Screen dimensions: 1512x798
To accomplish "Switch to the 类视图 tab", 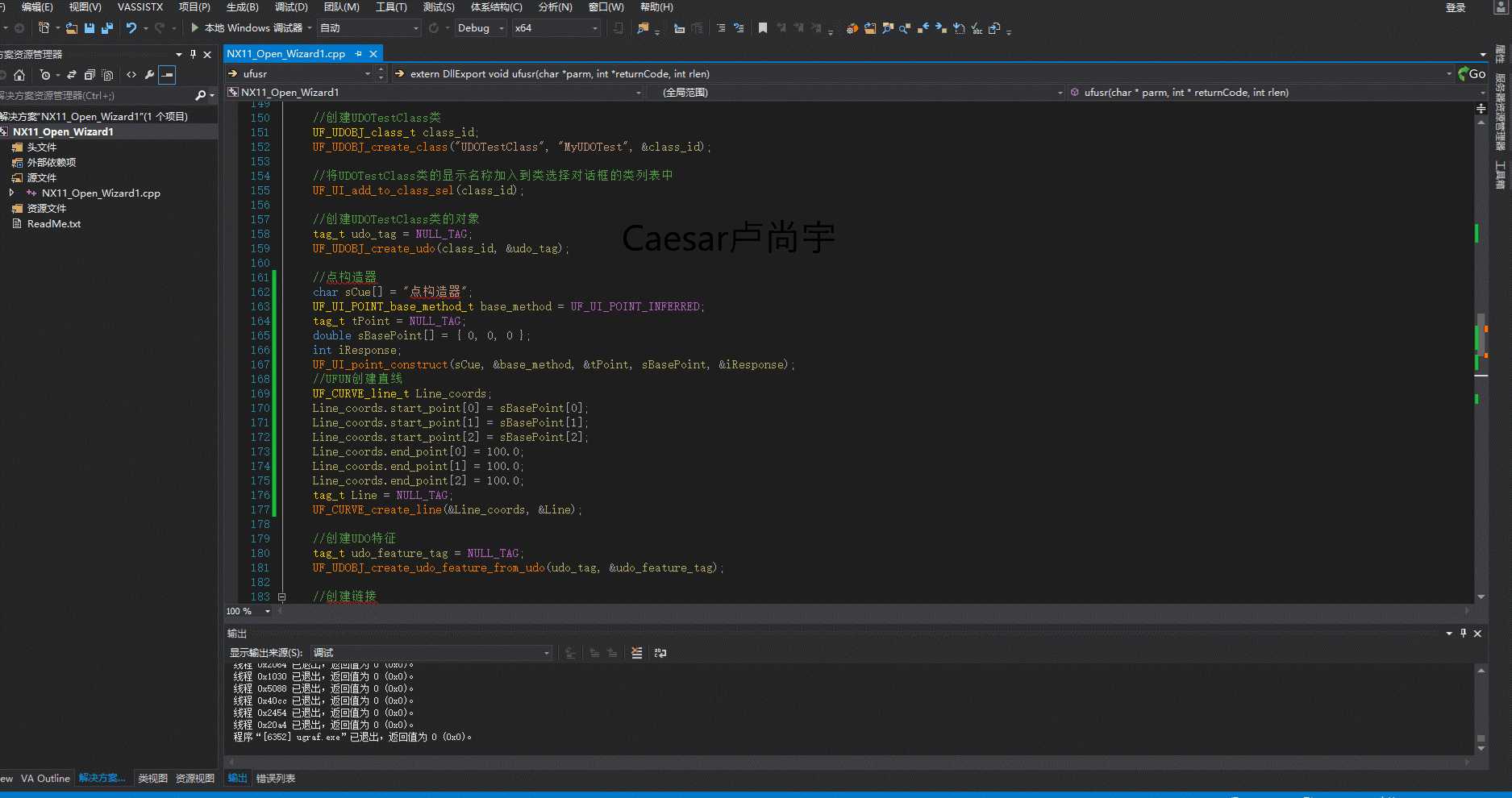I will [x=152, y=779].
